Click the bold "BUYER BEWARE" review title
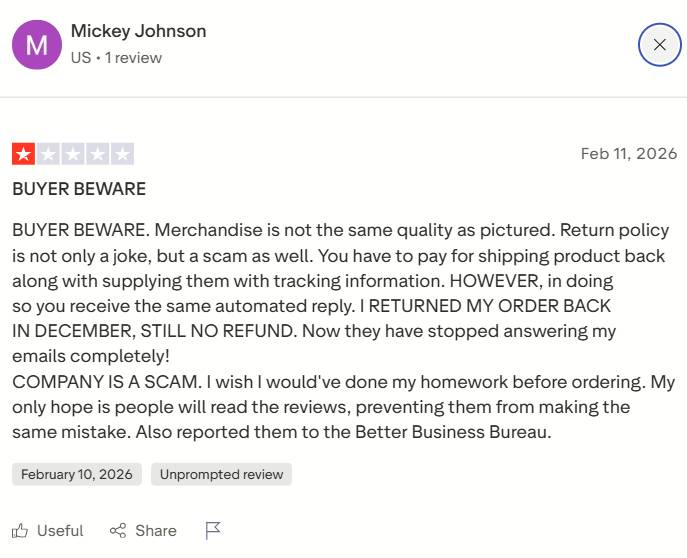The image size is (687, 558). (x=79, y=189)
